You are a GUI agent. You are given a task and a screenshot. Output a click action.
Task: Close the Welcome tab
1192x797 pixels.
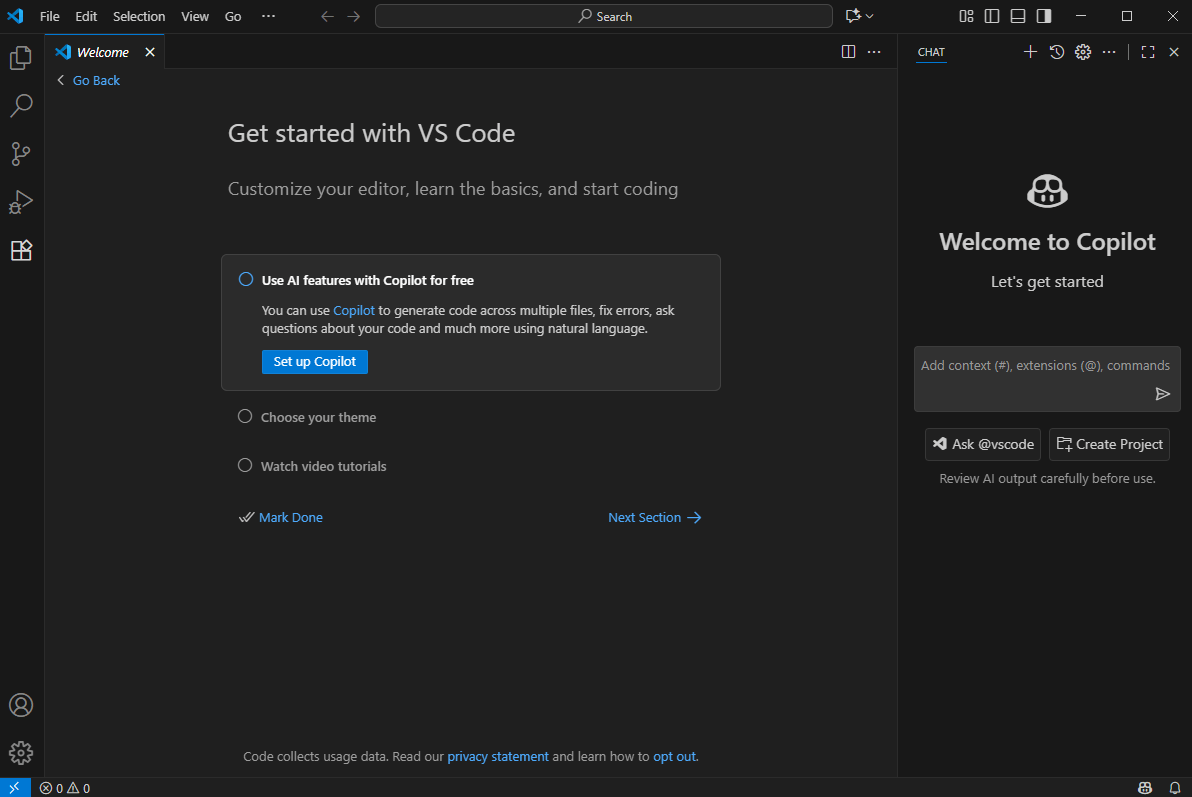coord(150,52)
